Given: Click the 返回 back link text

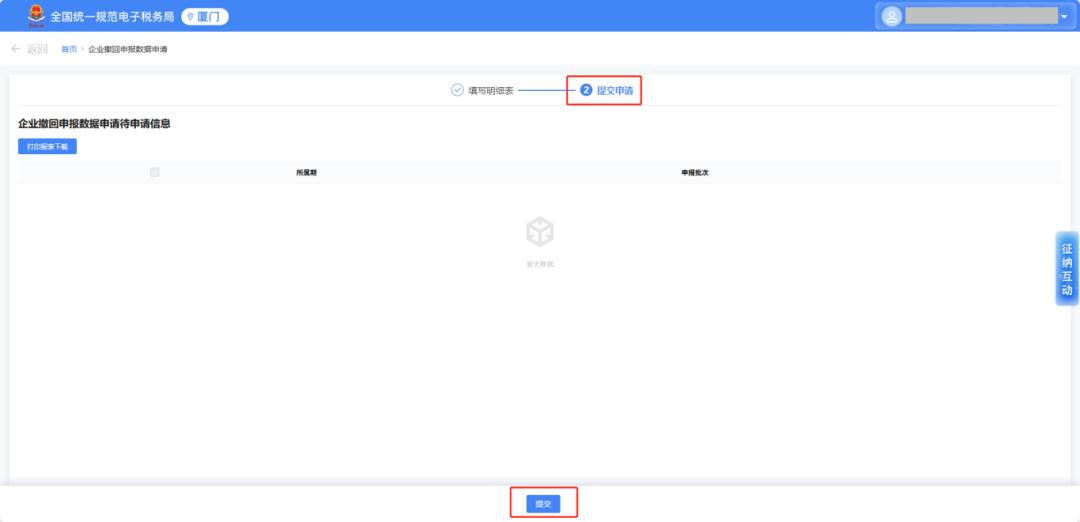Looking at the screenshot, I should coord(37,49).
